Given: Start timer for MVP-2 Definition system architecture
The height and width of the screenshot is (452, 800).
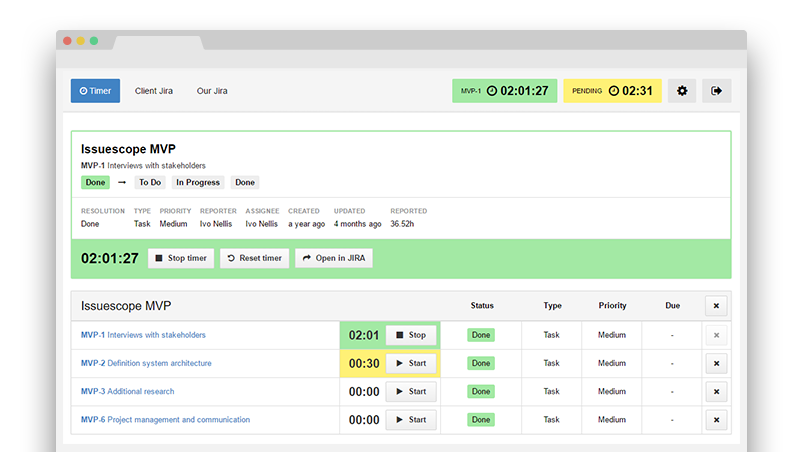Looking at the screenshot, I should point(411,363).
